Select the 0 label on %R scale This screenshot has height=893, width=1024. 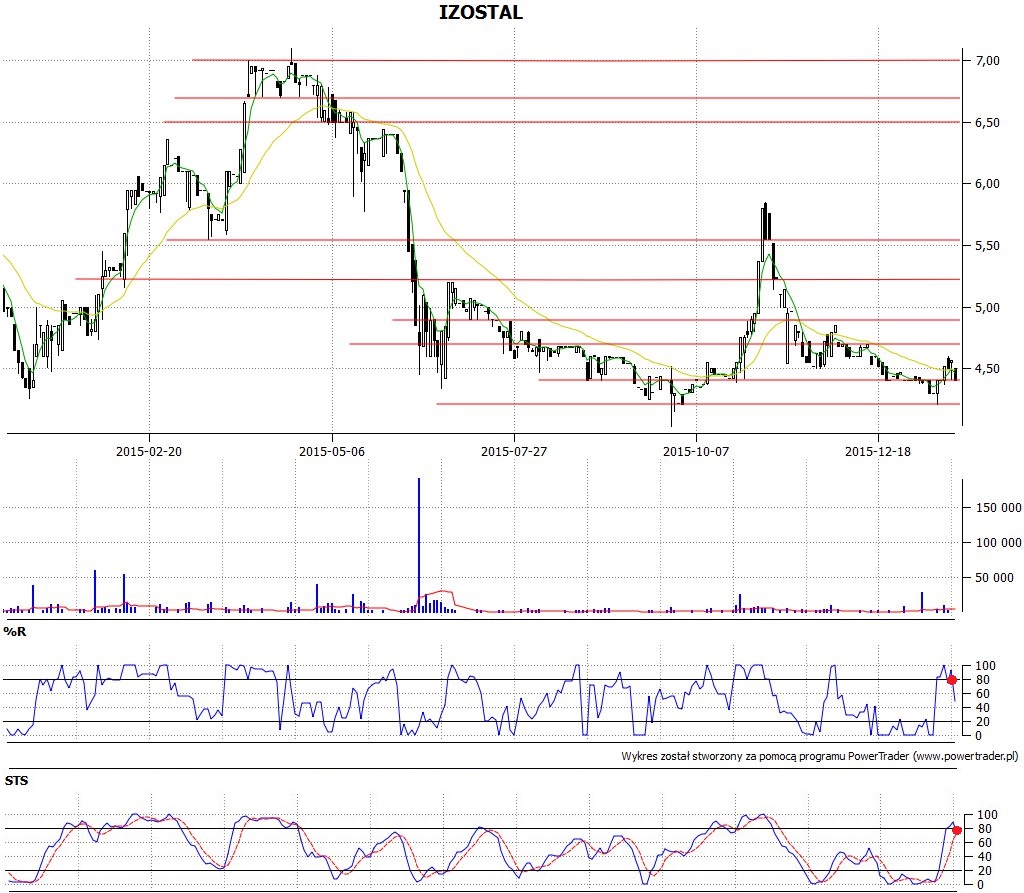coord(978,736)
